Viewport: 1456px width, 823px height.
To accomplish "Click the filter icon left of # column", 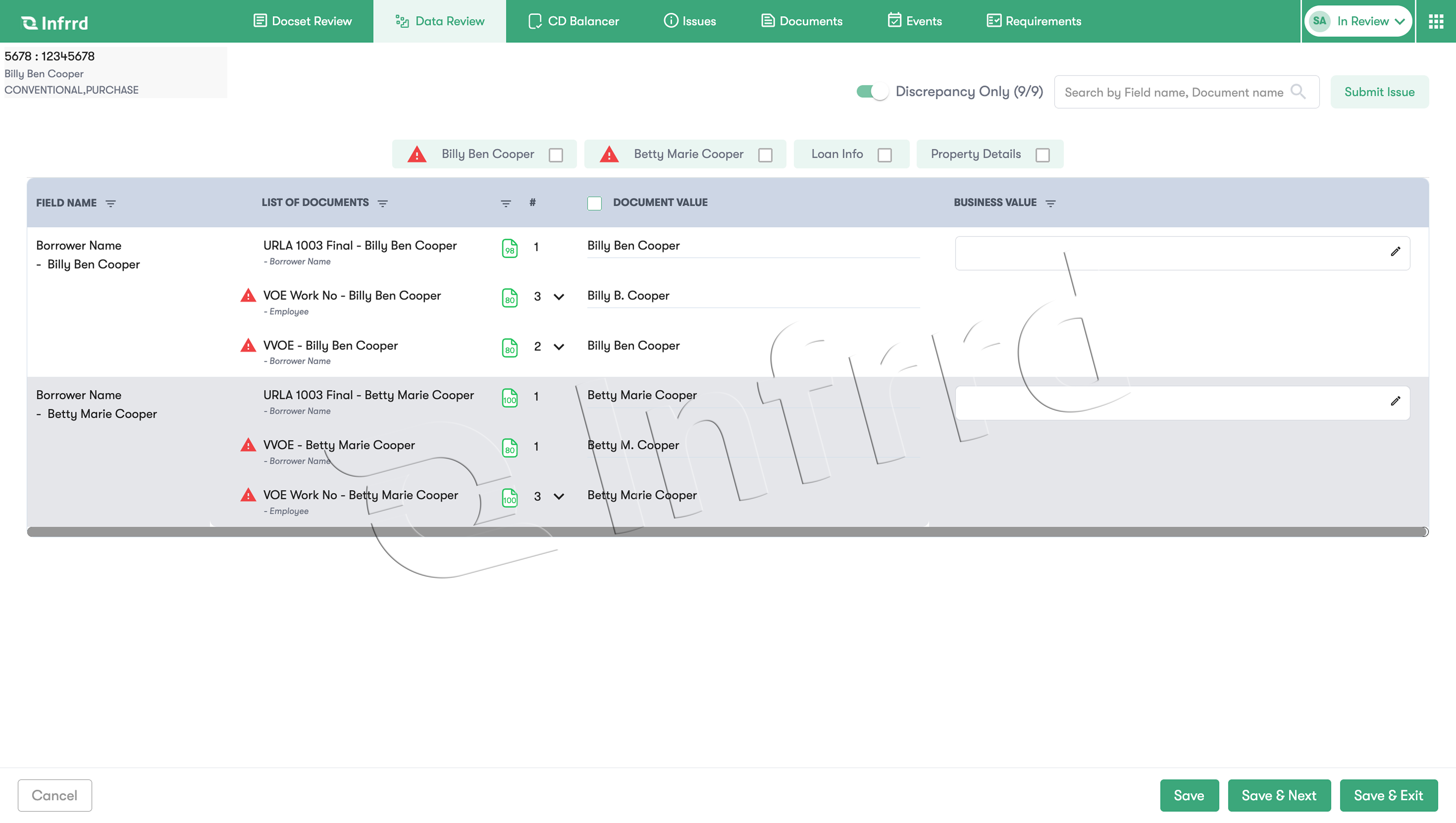I will [506, 204].
